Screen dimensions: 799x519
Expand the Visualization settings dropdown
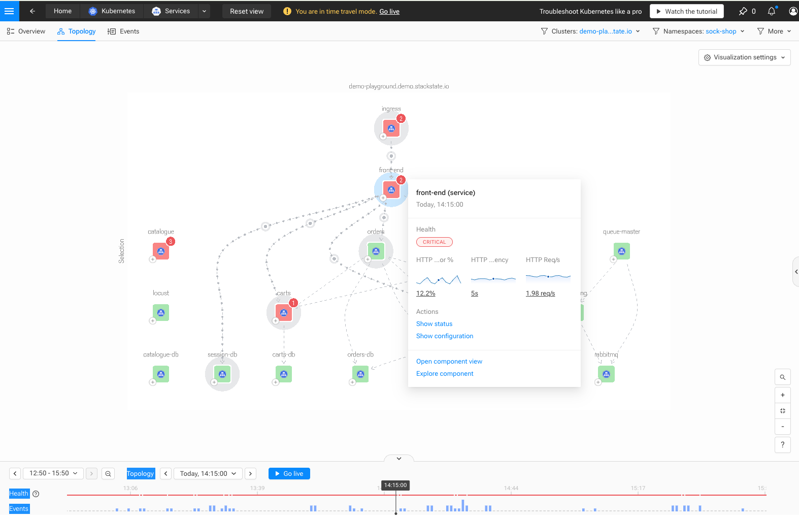(744, 57)
